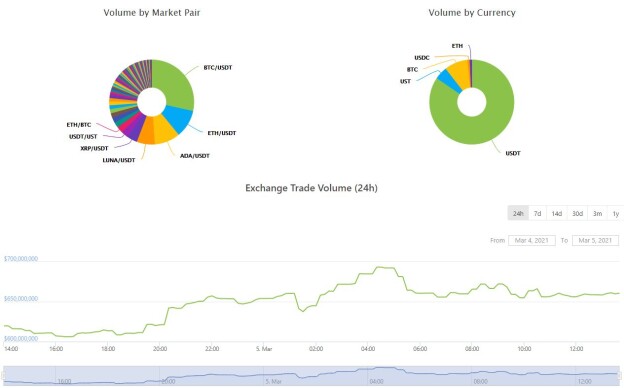Click the BTC/USDT green pie slice
624x388 pixels.
[x=175, y=84]
